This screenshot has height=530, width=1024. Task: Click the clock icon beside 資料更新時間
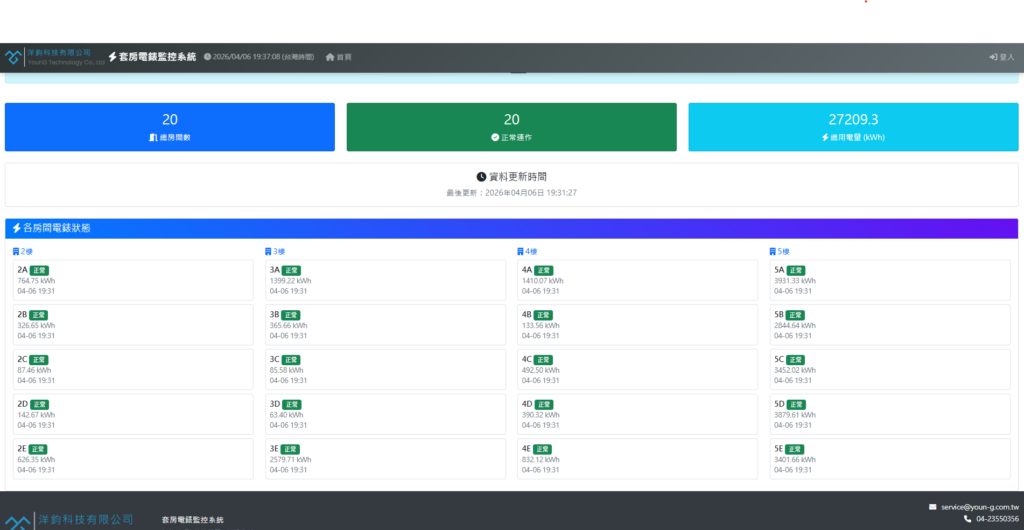pyautogui.click(x=481, y=176)
